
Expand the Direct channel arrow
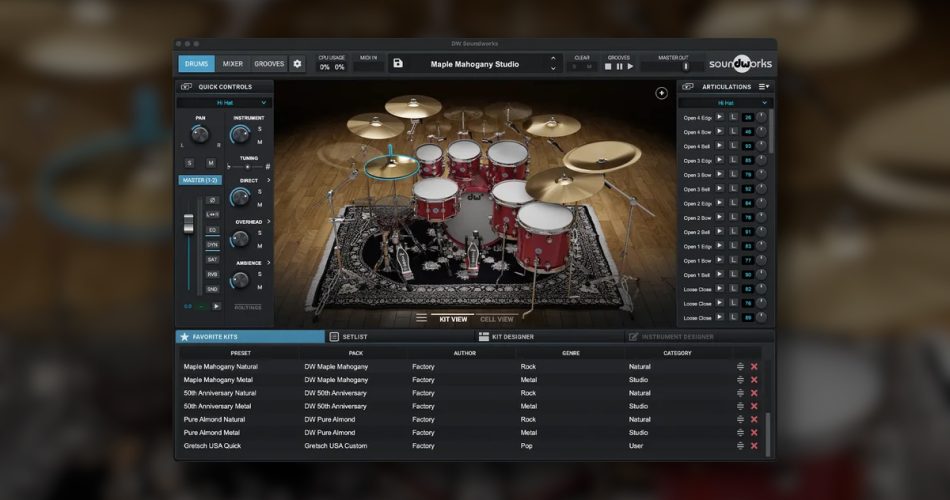(268, 180)
